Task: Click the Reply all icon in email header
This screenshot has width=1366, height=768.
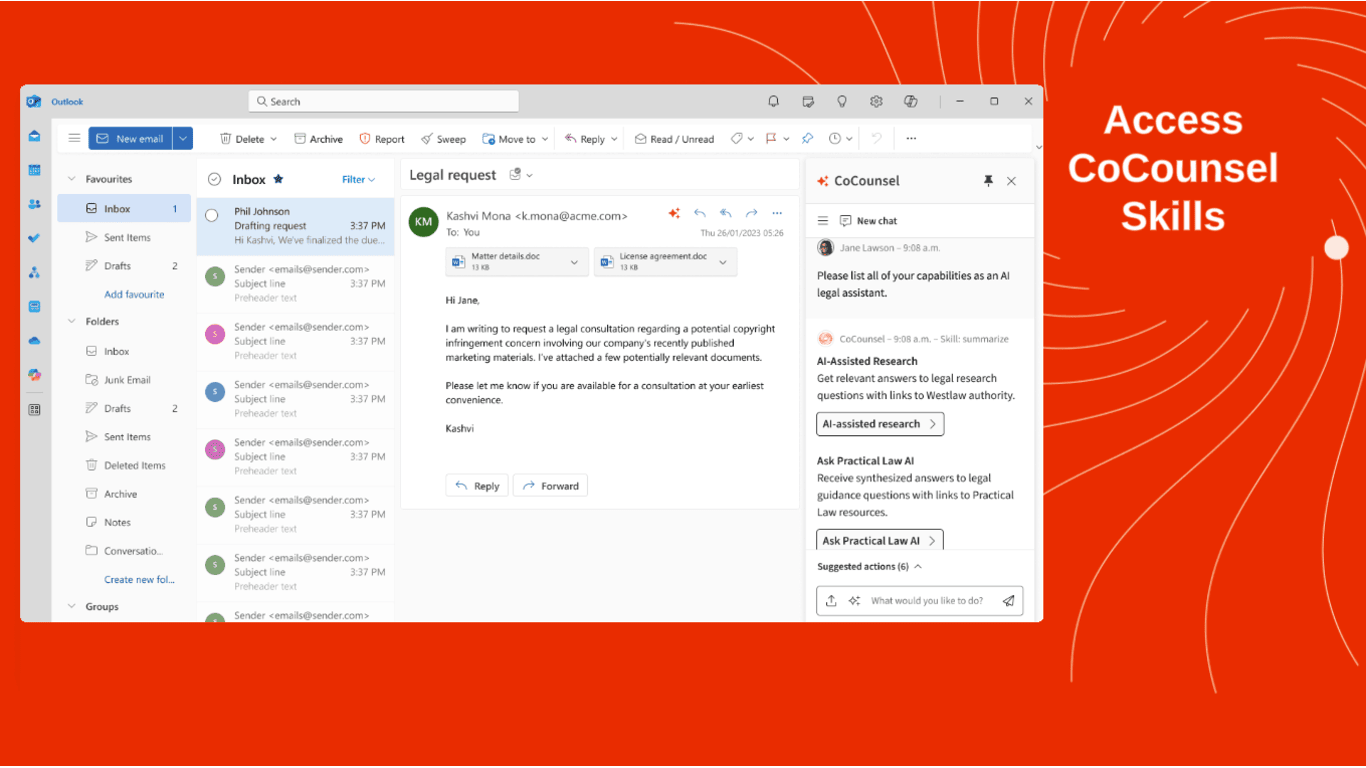Action: pos(726,213)
